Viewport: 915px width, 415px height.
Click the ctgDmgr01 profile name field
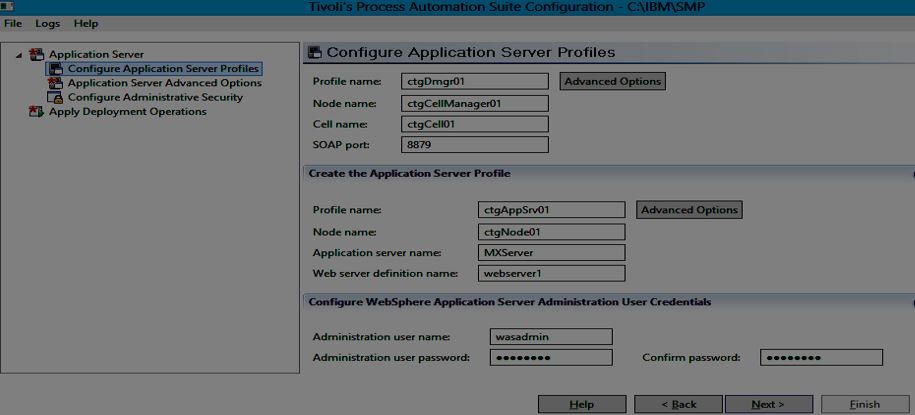[475, 81]
